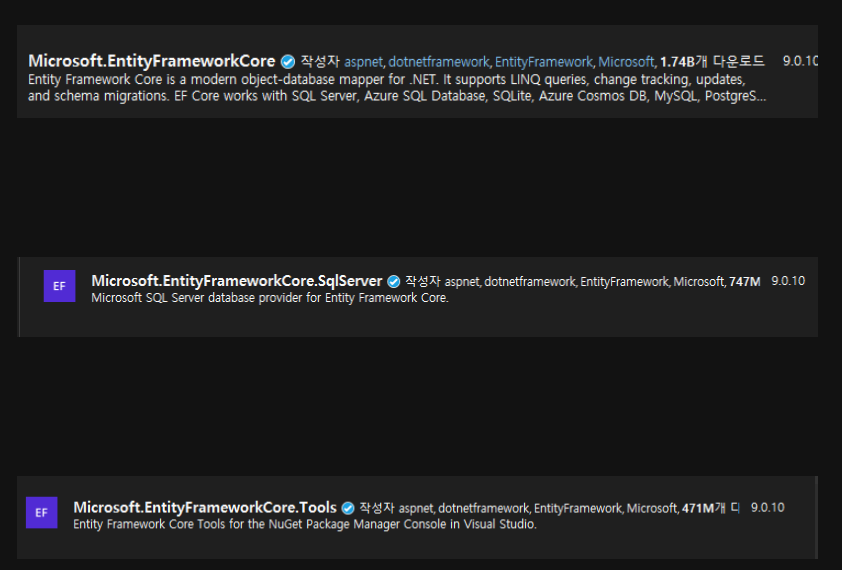The image size is (842, 570).
Task: Click the EF icon beside SqlServer package
Action: (x=60, y=286)
